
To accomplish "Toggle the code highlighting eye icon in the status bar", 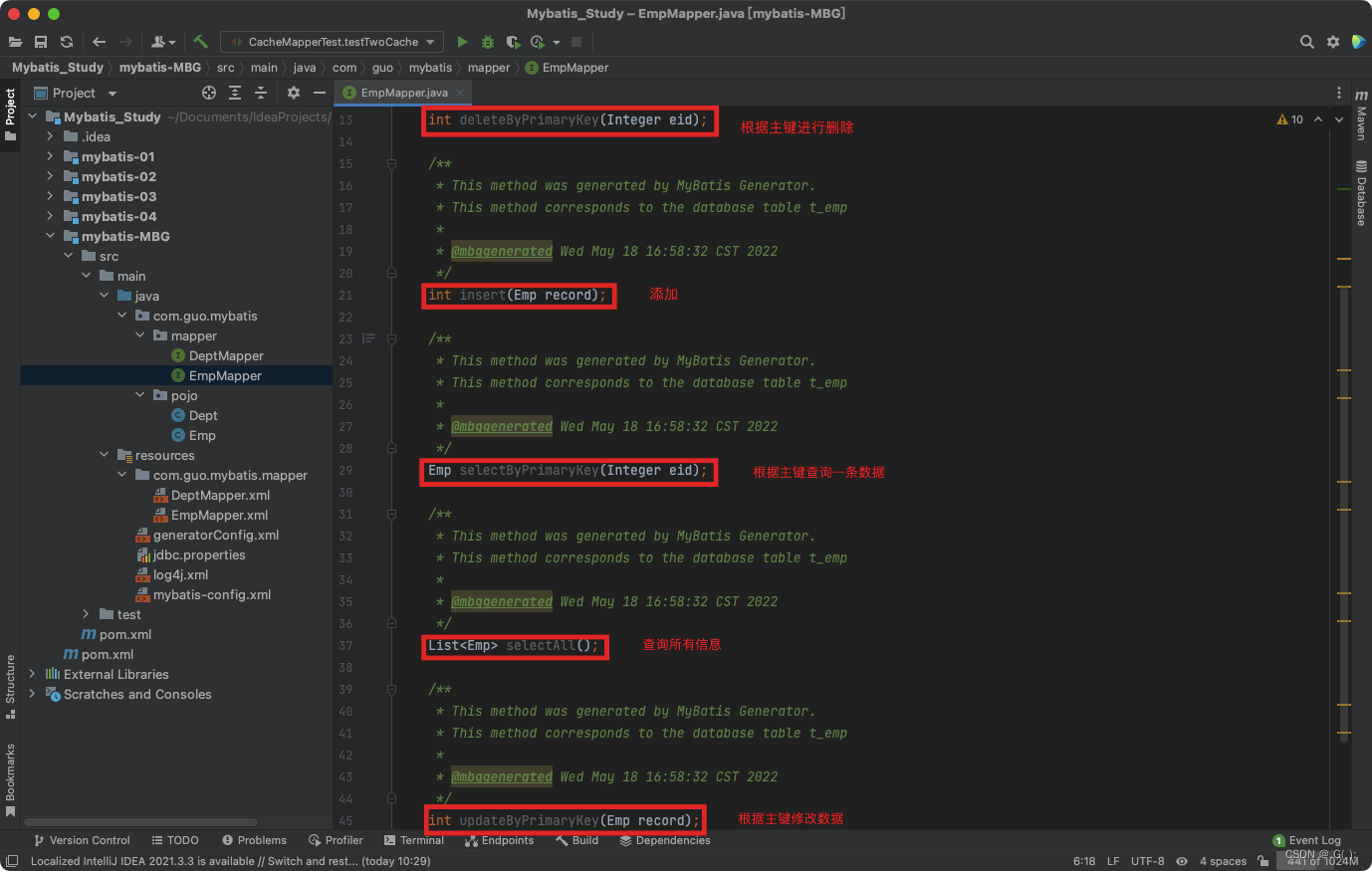I will (x=1182, y=861).
